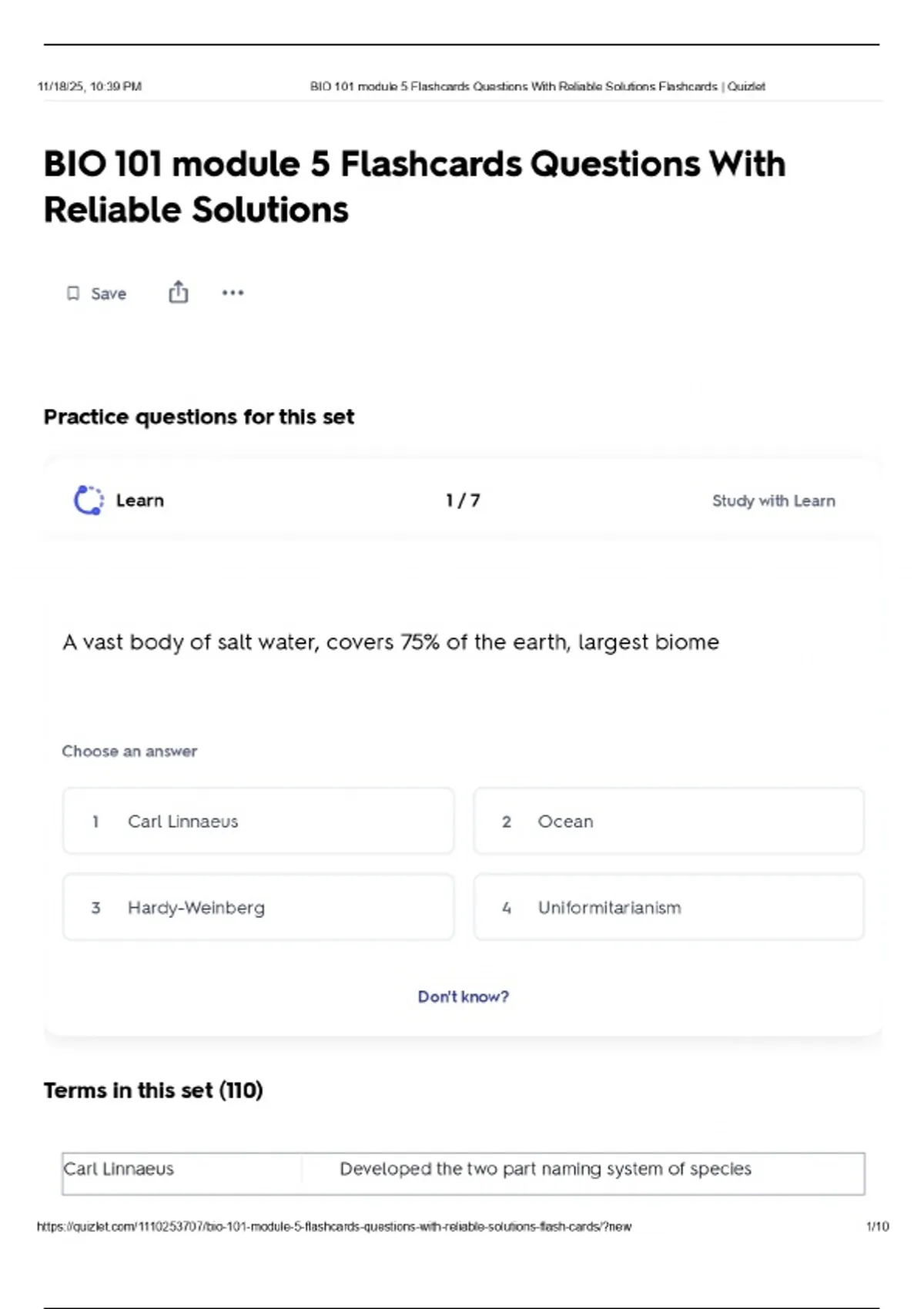Image resolution: width=924 pixels, height=1309 pixels.
Task: Pick the Hardy-Weinberg answer option
Action: 258,907
